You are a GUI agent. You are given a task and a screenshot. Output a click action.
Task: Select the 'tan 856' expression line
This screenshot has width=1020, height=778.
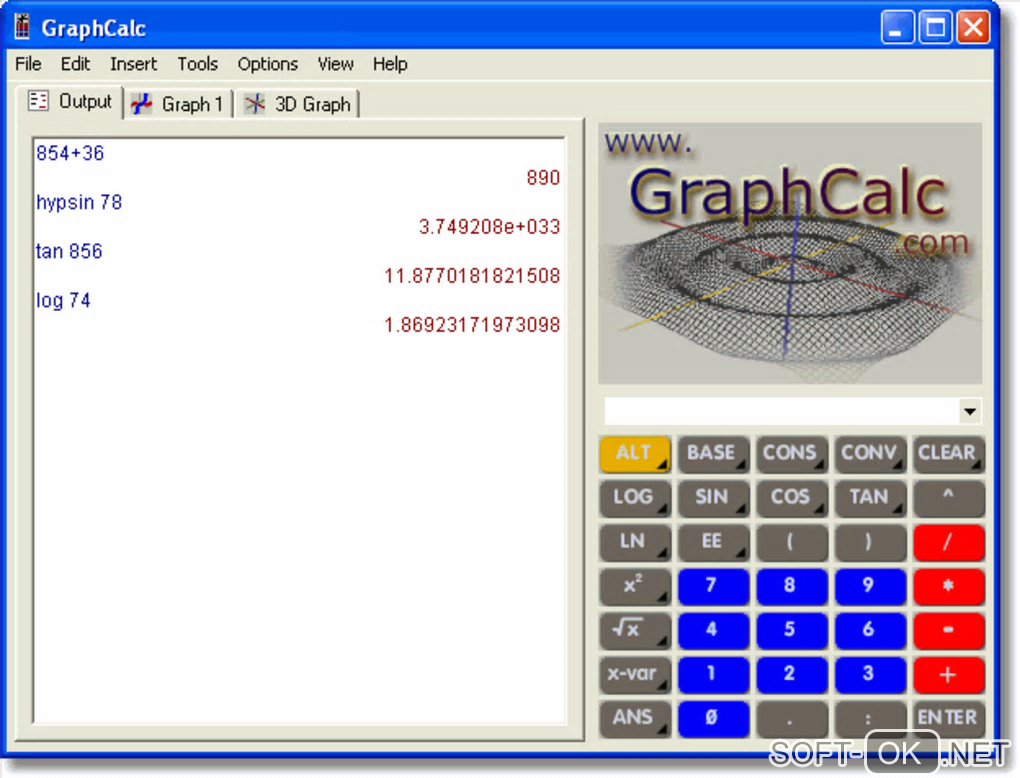click(x=69, y=251)
